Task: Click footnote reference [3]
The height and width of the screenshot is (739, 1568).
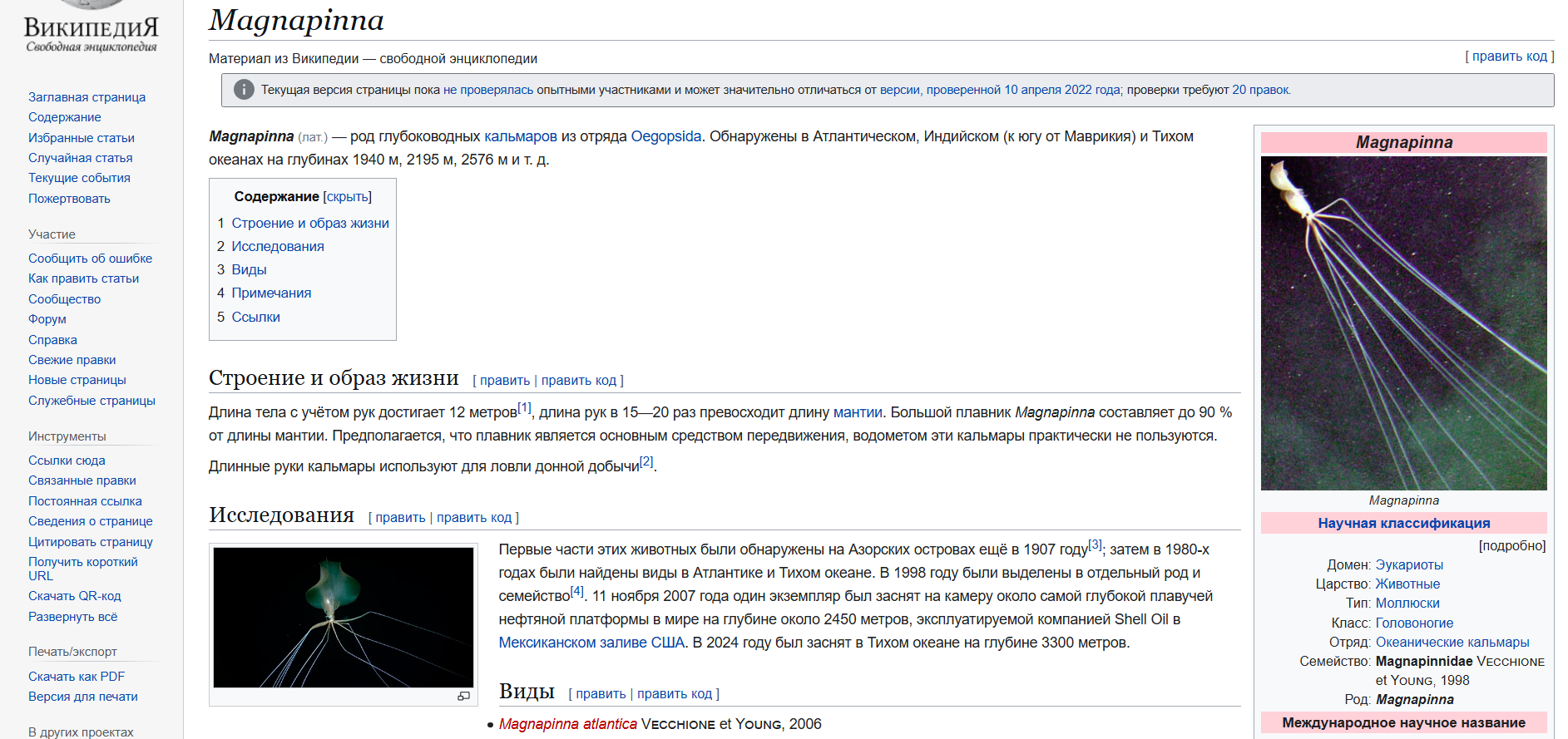Action: coord(1096,544)
